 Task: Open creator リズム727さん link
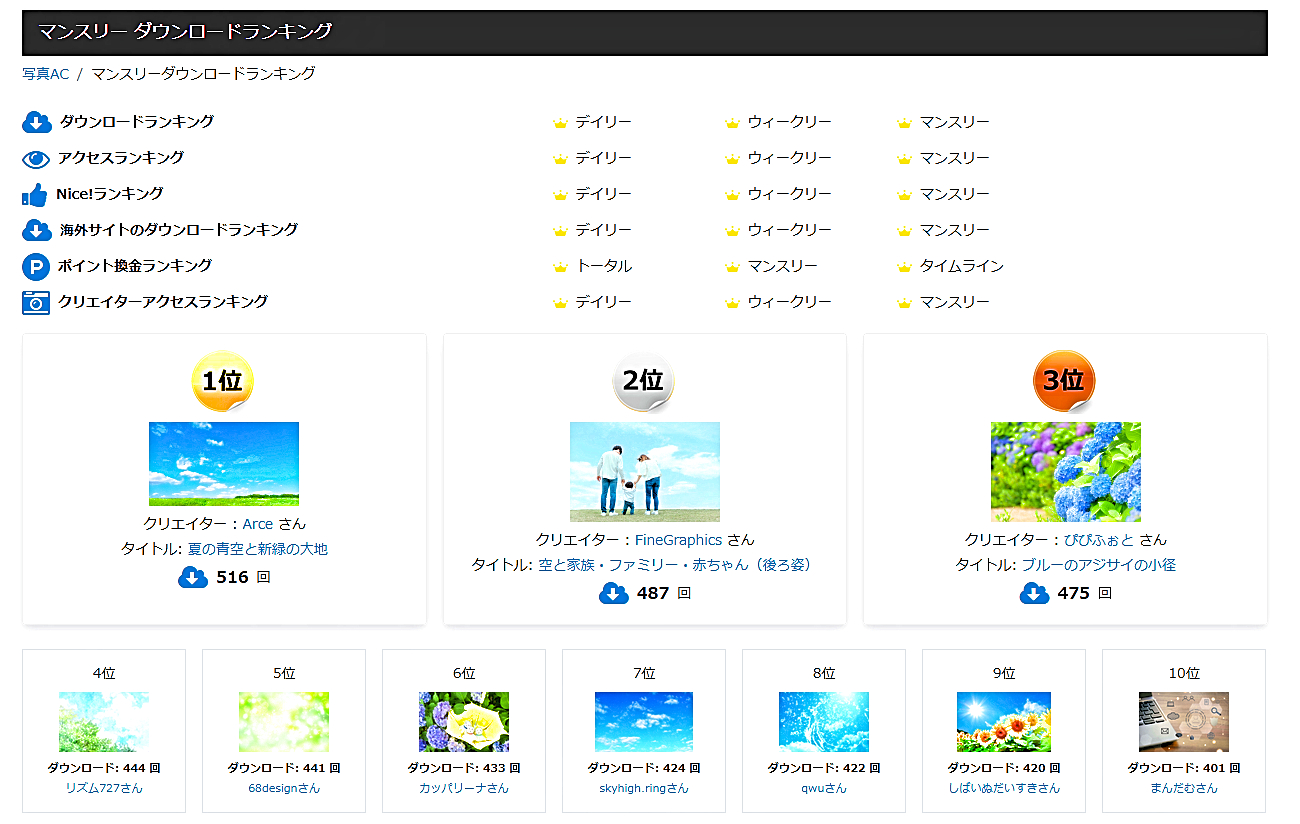(104, 788)
